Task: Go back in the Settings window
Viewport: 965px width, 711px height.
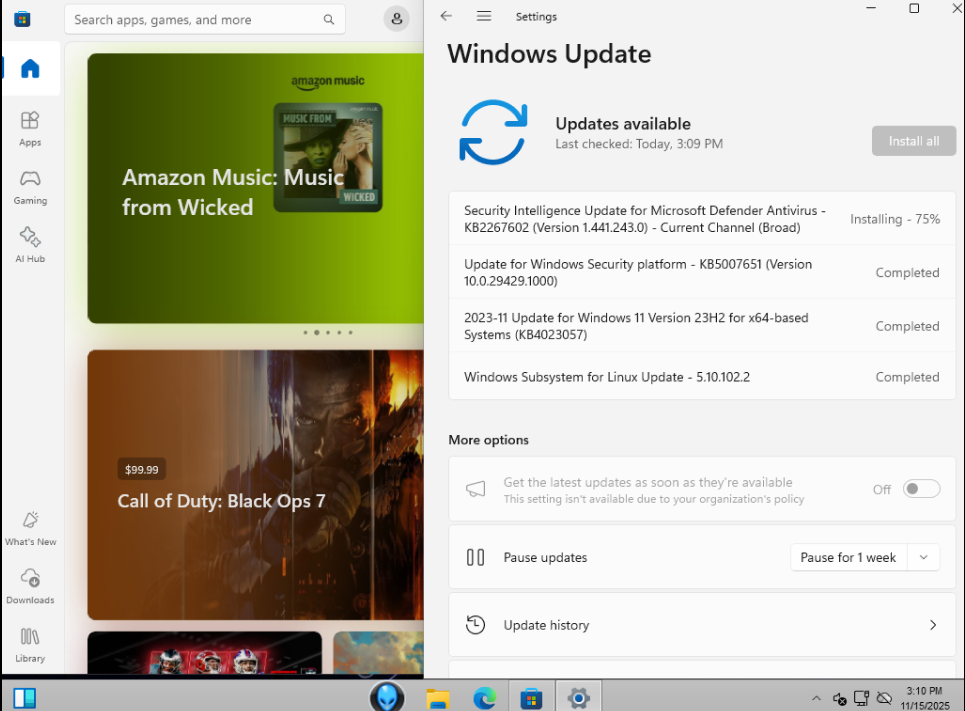Action: coord(446,17)
